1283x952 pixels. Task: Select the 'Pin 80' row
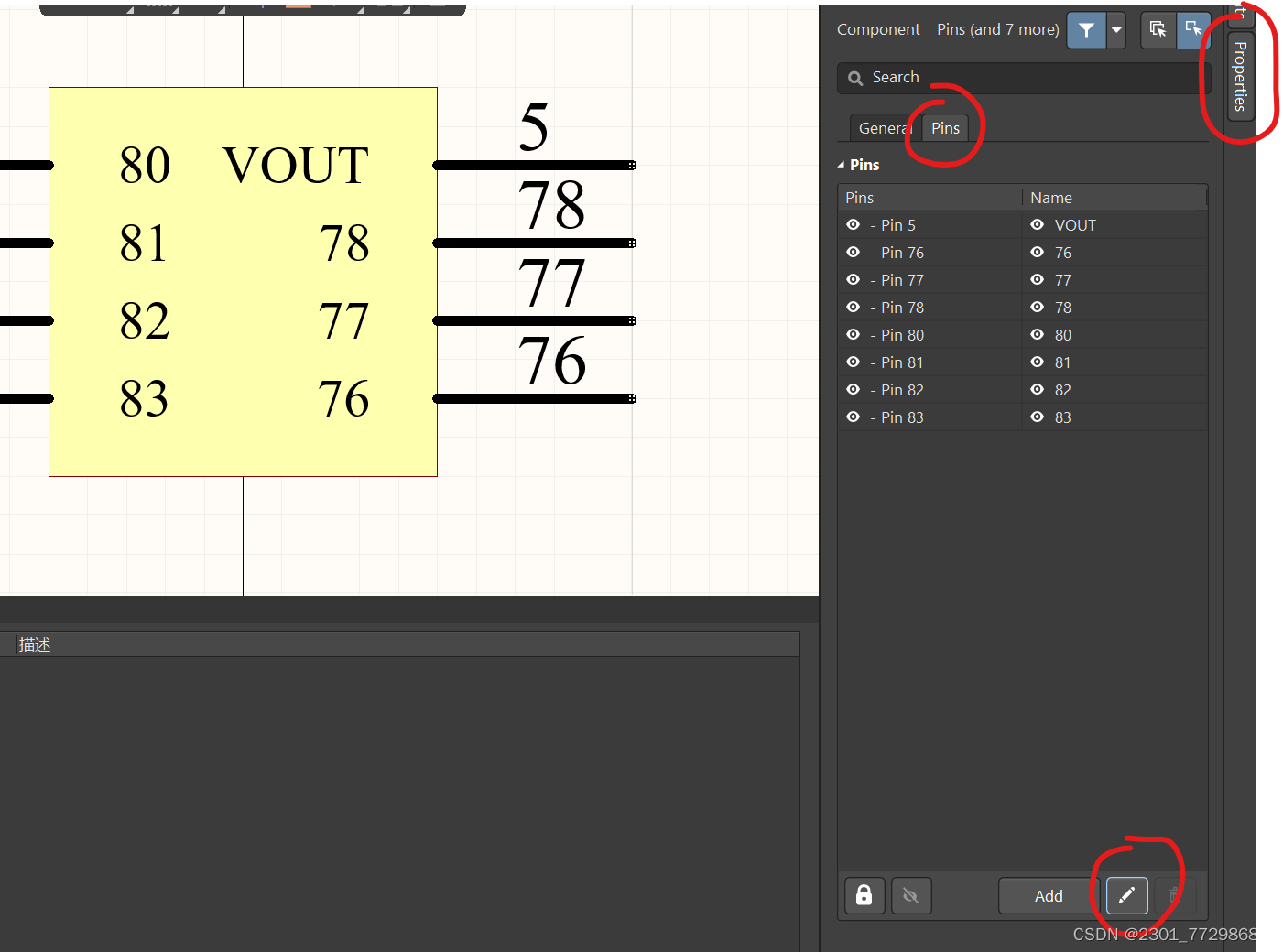(x=1023, y=335)
